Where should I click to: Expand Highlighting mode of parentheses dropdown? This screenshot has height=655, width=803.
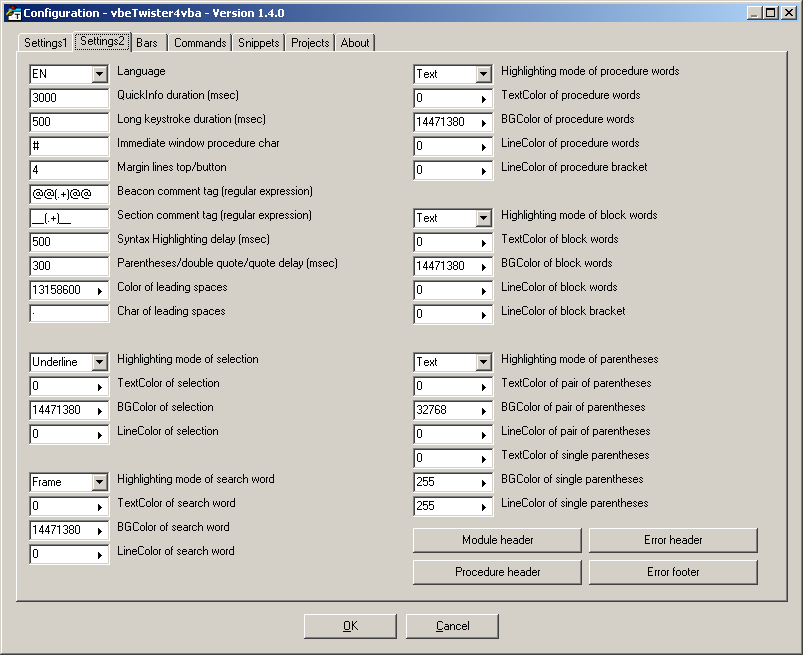(483, 362)
